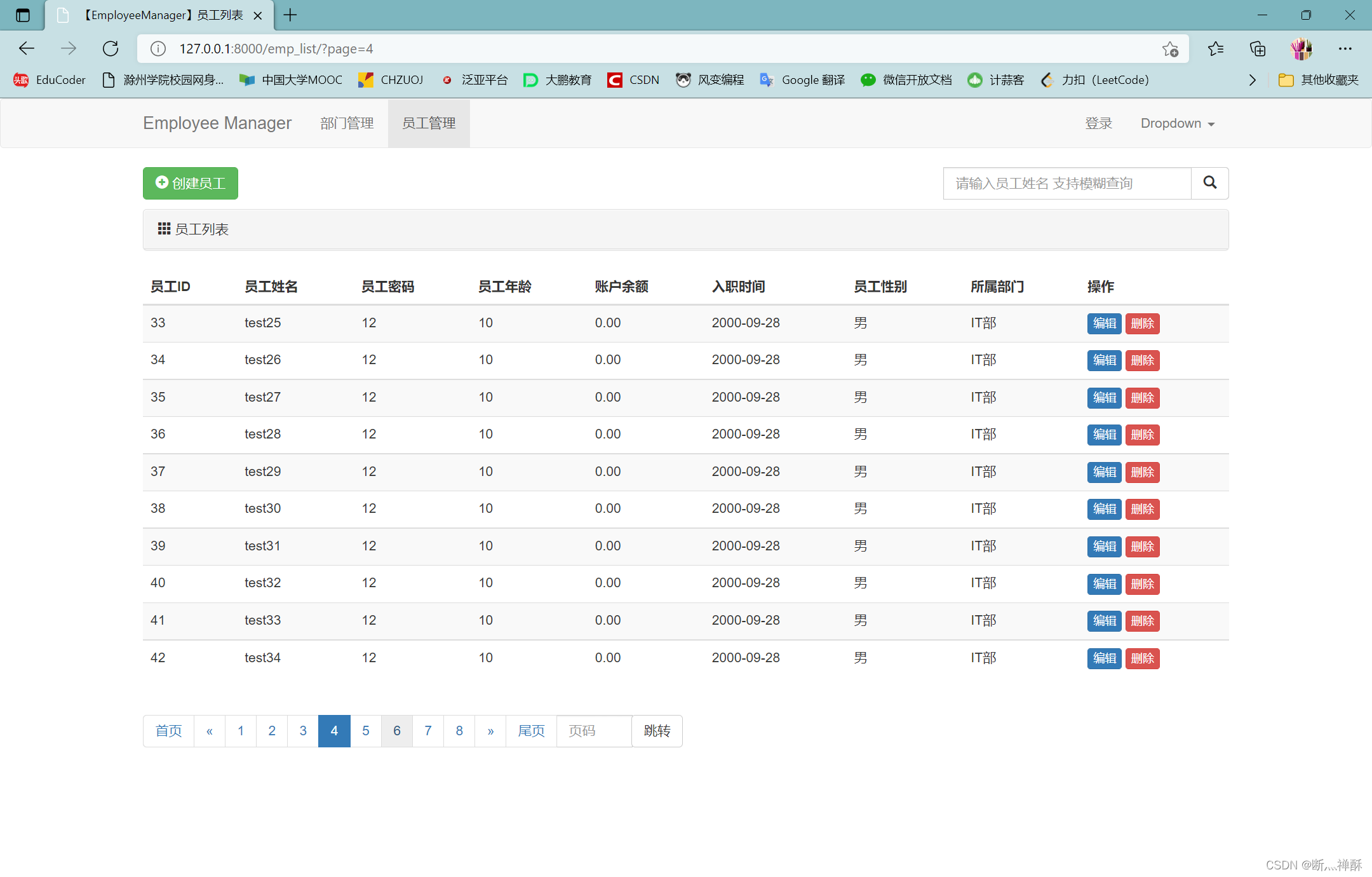Open the Collections icon
This screenshot has height=877, width=1372.
pyautogui.click(x=1258, y=48)
